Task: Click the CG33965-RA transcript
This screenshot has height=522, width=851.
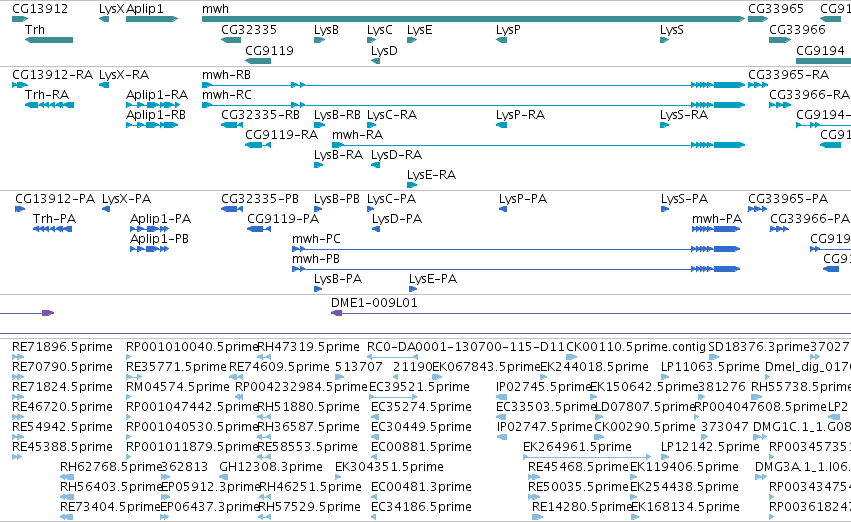Action: [758, 85]
